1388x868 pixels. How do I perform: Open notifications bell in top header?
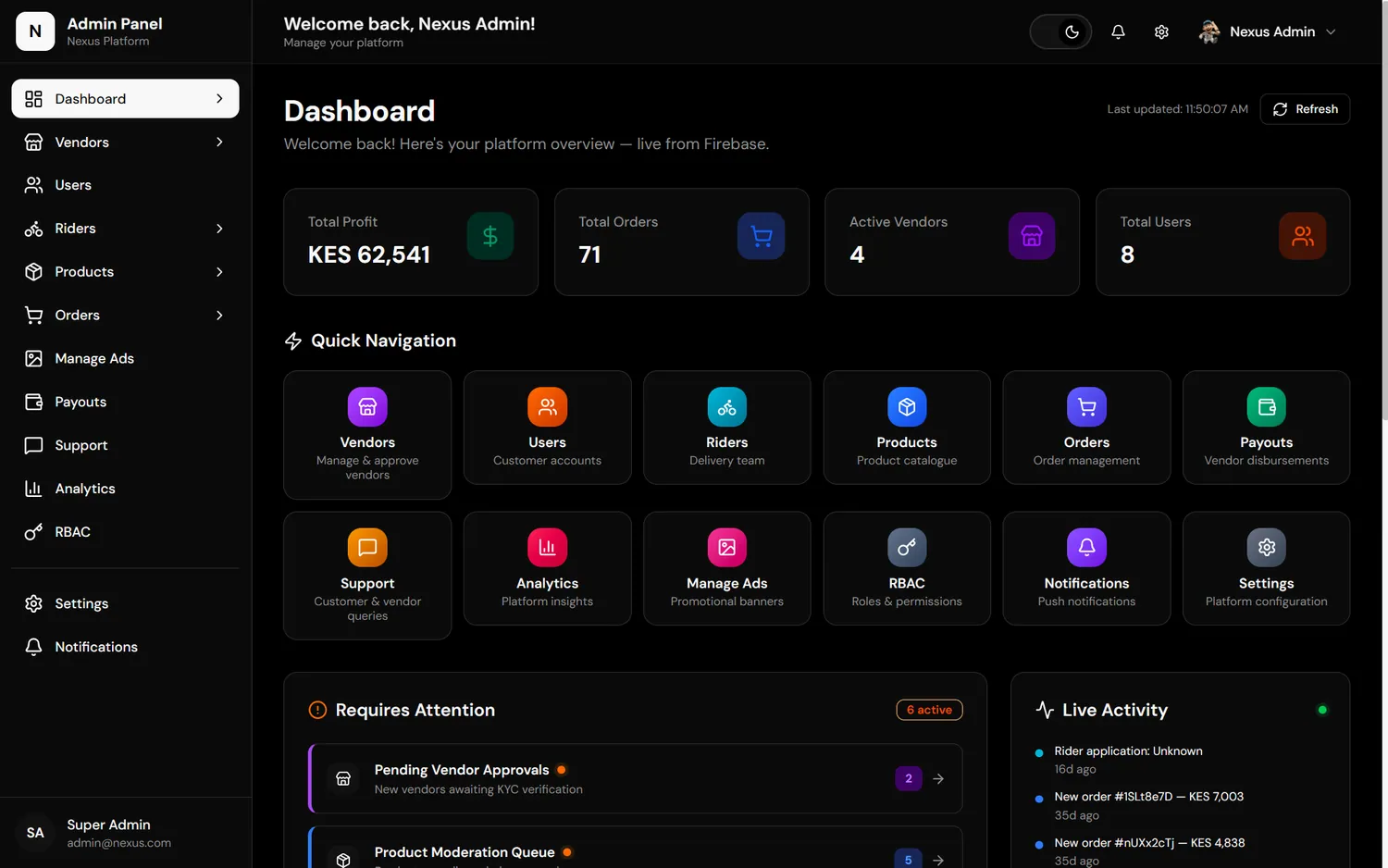coord(1118,32)
